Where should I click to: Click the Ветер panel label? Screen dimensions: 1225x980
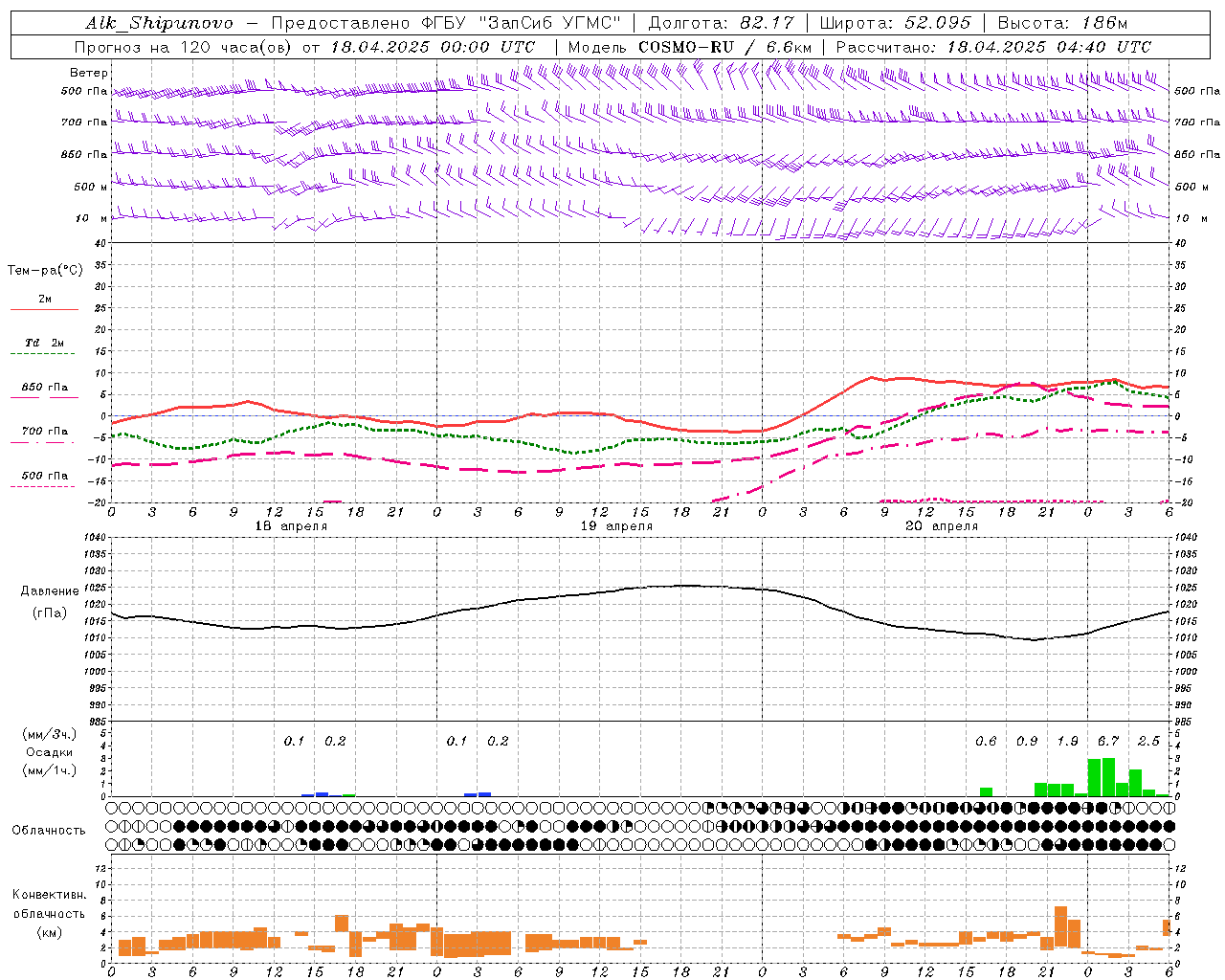click(x=89, y=73)
